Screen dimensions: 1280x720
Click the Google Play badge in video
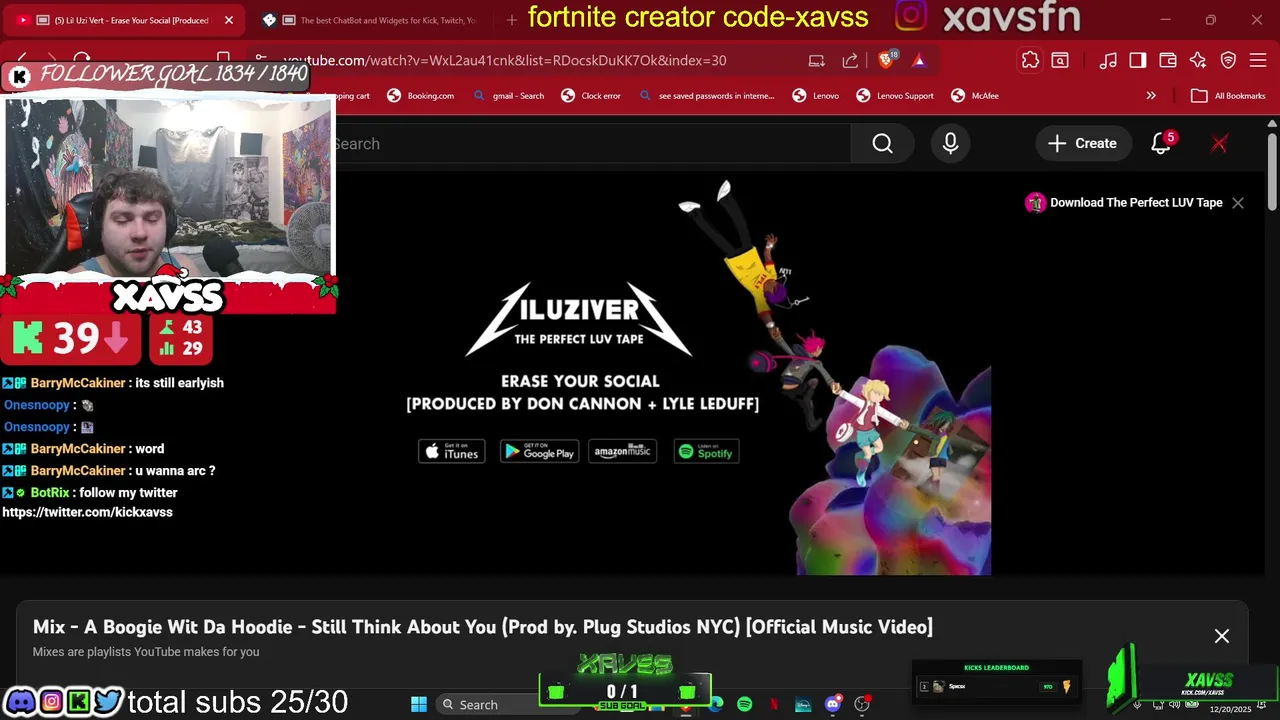point(539,452)
